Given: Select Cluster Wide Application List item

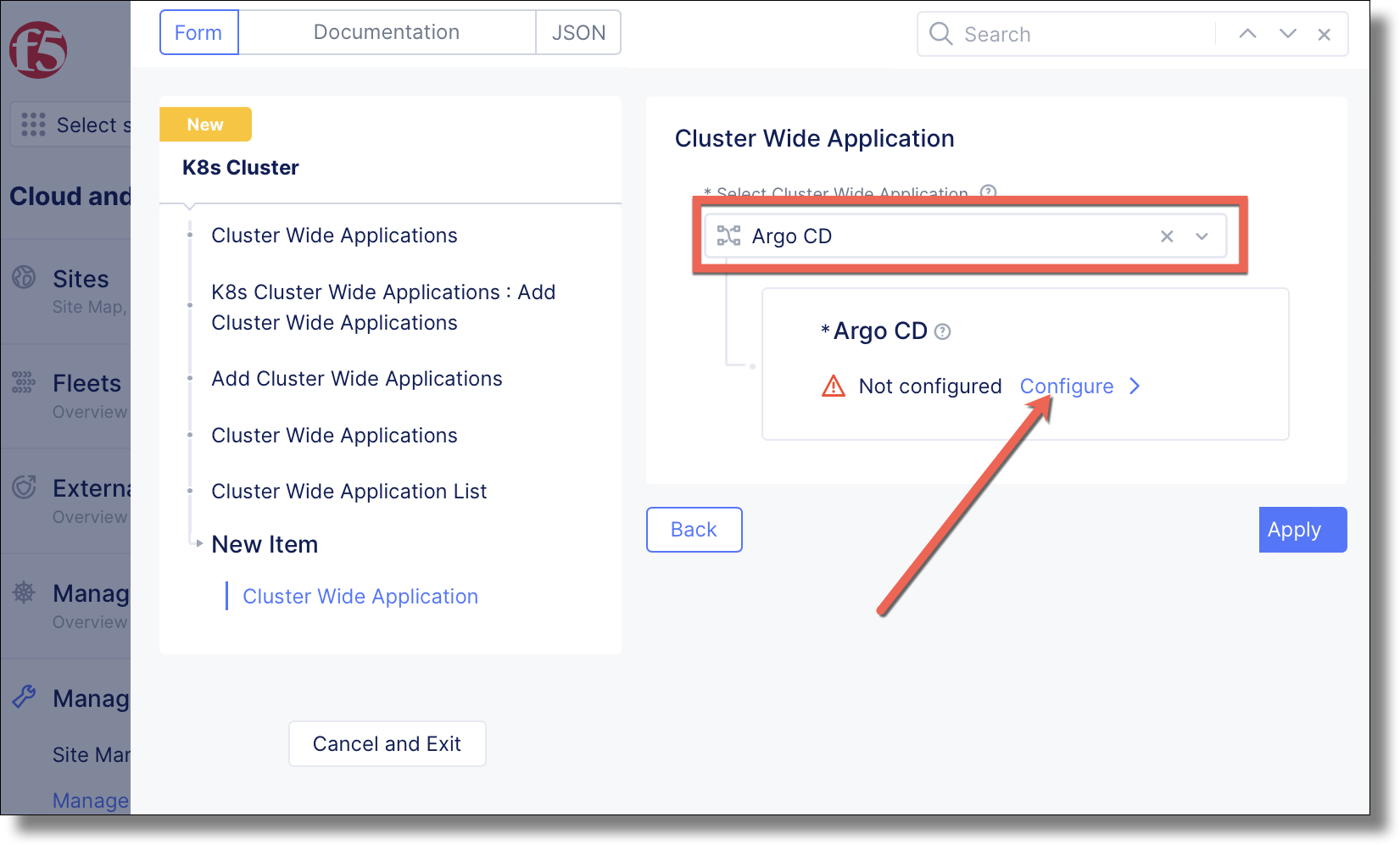Looking at the screenshot, I should [x=349, y=492].
